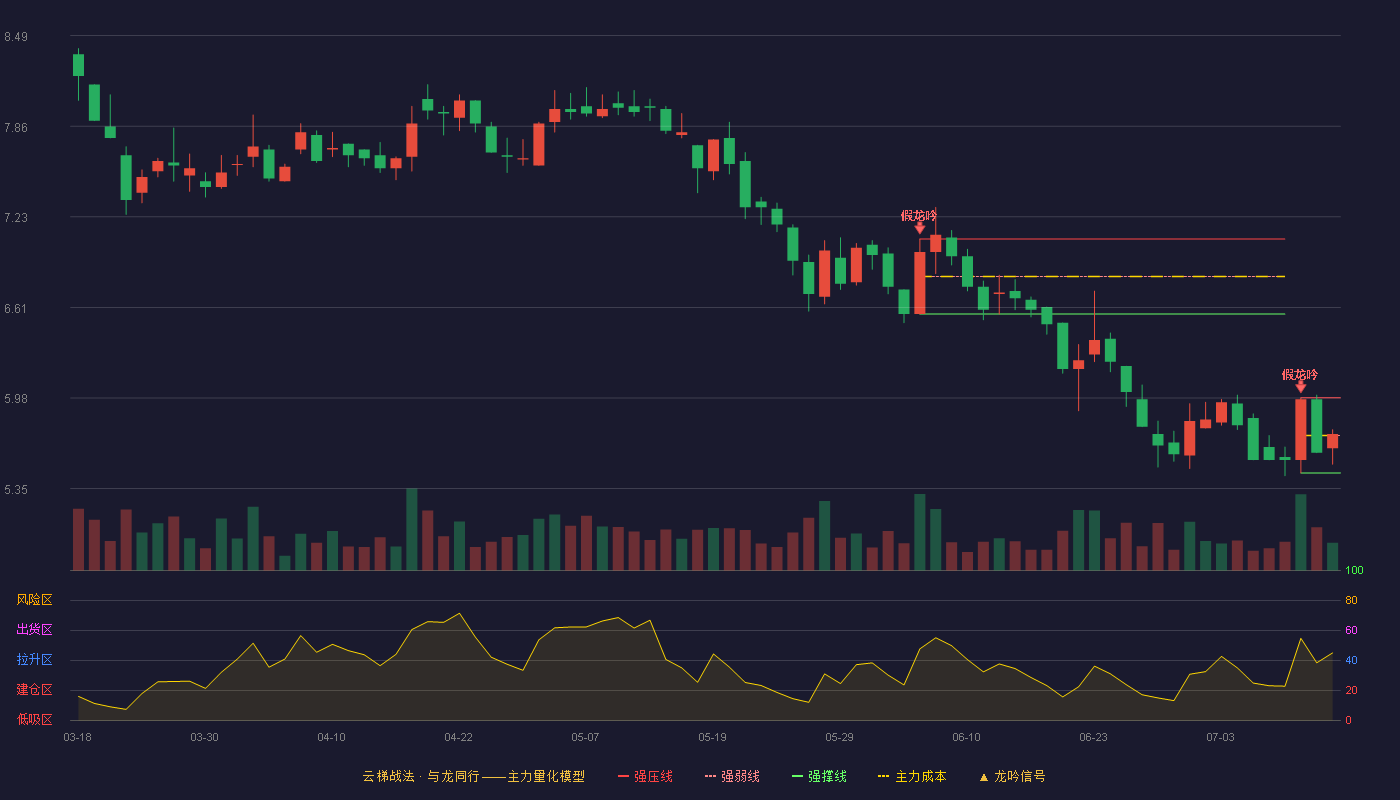
Task: Click the 龙吟信号 triangle legend icon
Action: [983, 776]
